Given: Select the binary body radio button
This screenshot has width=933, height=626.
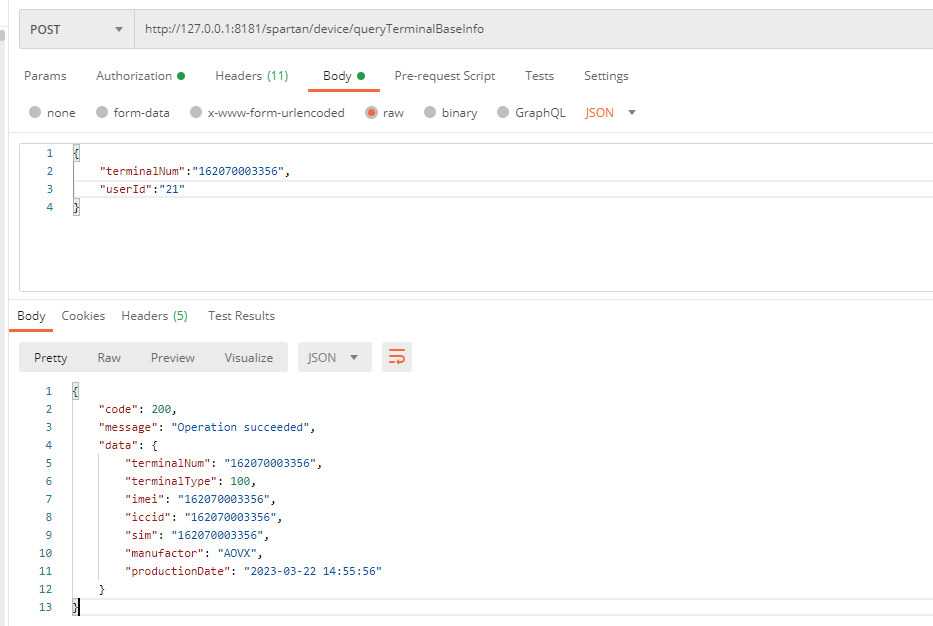Looking at the screenshot, I should (x=430, y=113).
